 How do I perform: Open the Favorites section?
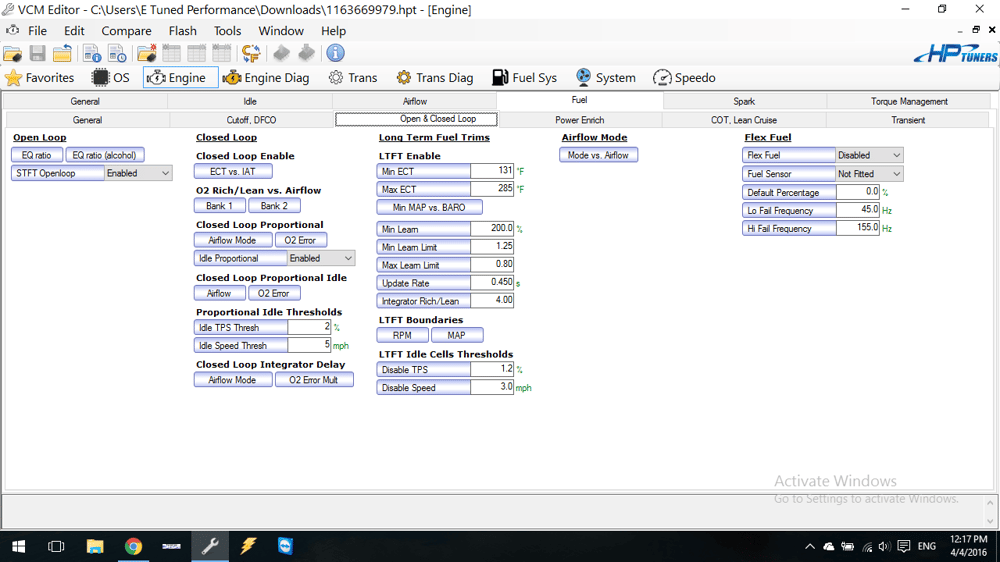coord(40,78)
